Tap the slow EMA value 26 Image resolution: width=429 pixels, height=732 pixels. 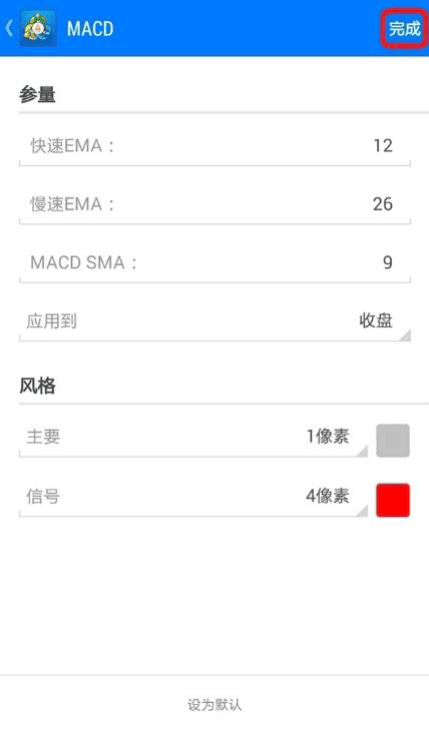coord(383,204)
